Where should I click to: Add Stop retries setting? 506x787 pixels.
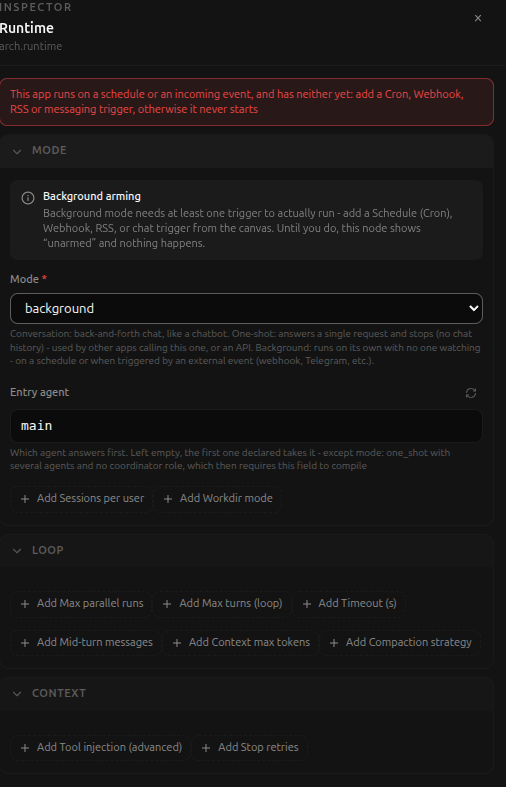249,747
